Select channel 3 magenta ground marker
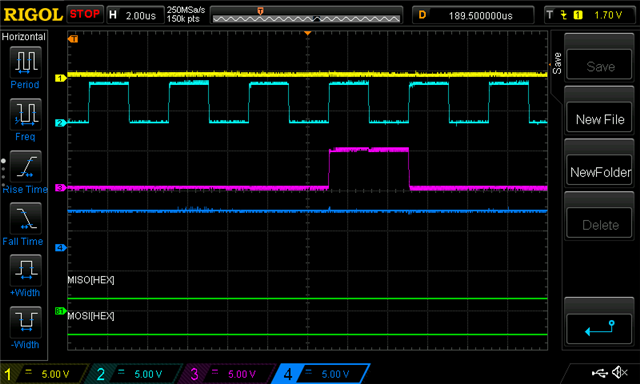Viewport: 640px width, 384px height. tap(60, 188)
